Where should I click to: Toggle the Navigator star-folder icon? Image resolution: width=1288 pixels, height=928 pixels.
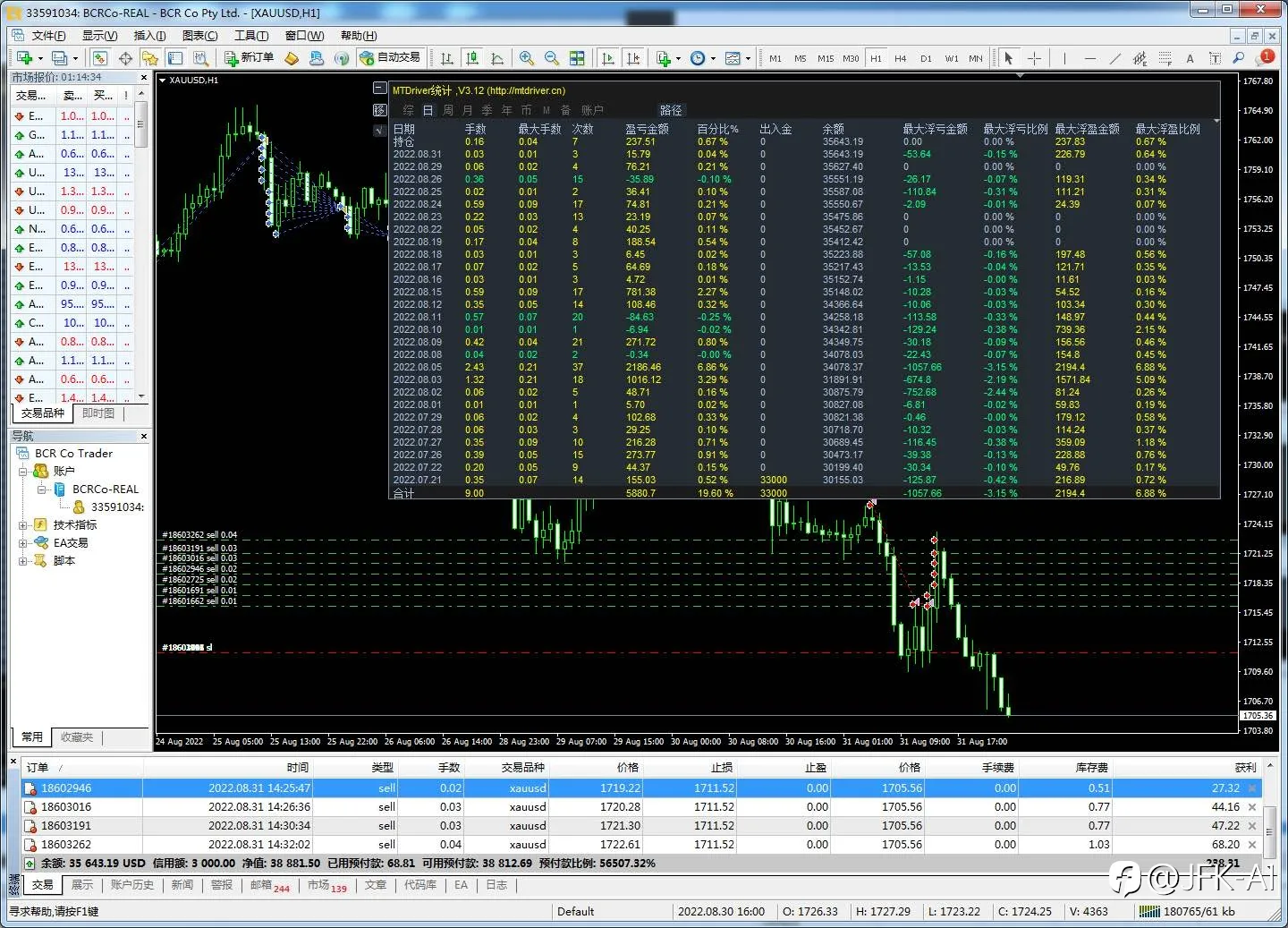[x=150, y=58]
